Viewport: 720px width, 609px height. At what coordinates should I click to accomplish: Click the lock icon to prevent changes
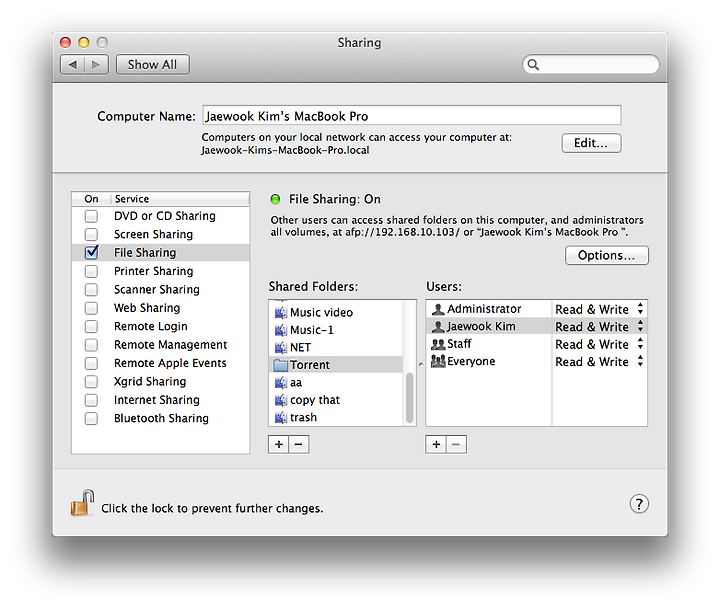[82, 502]
